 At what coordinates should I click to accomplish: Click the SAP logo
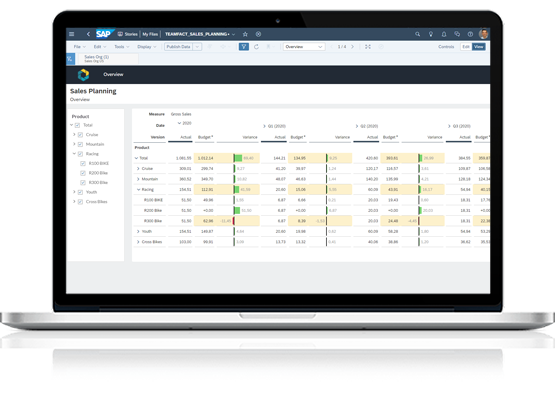coord(104,34)
